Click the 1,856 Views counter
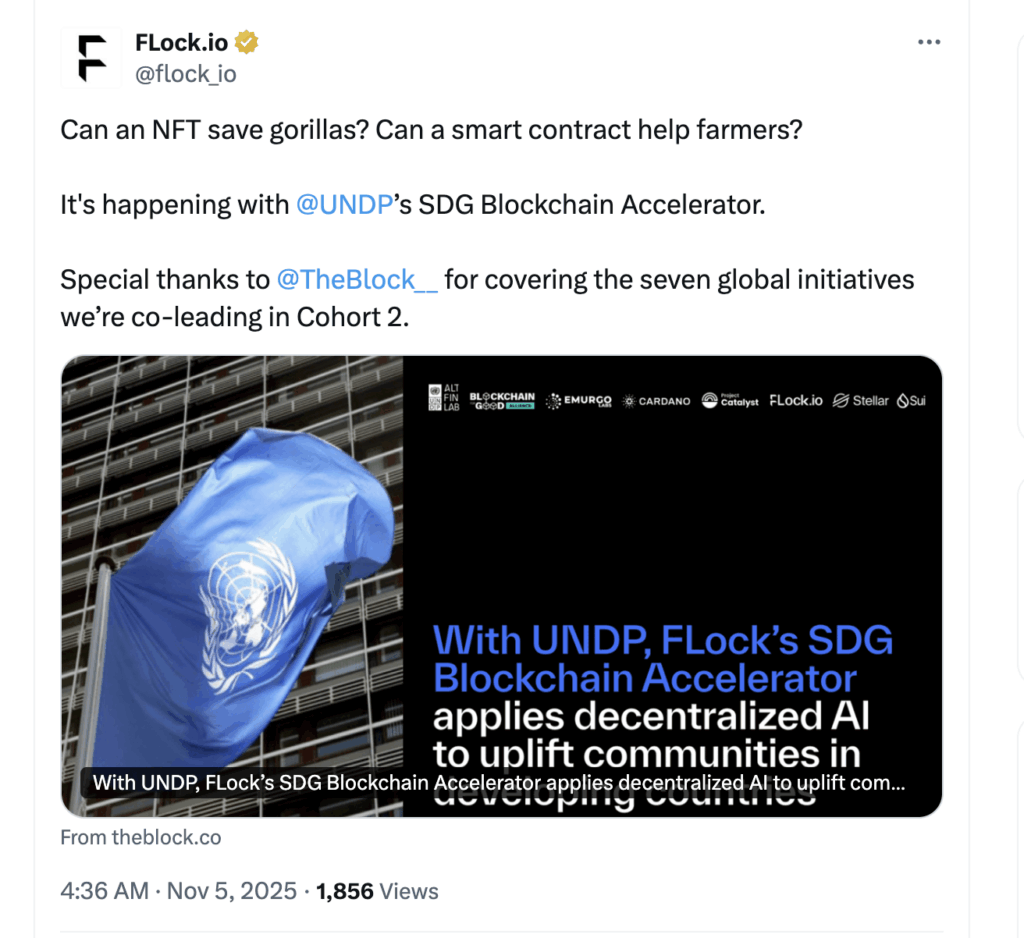Viewport: 1024px width, 938px height. click(345, 891)
